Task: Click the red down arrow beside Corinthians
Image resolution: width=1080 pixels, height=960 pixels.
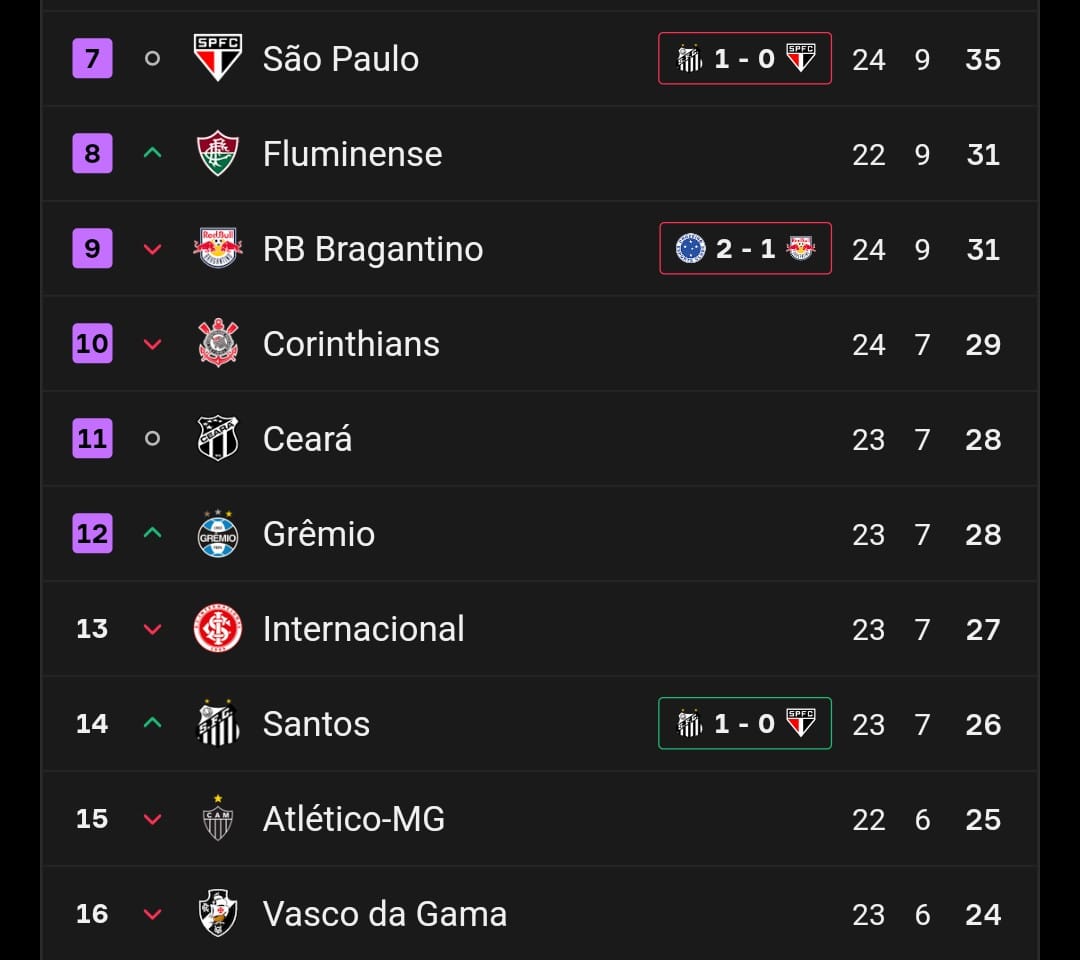Action: (x=152, y=344)
